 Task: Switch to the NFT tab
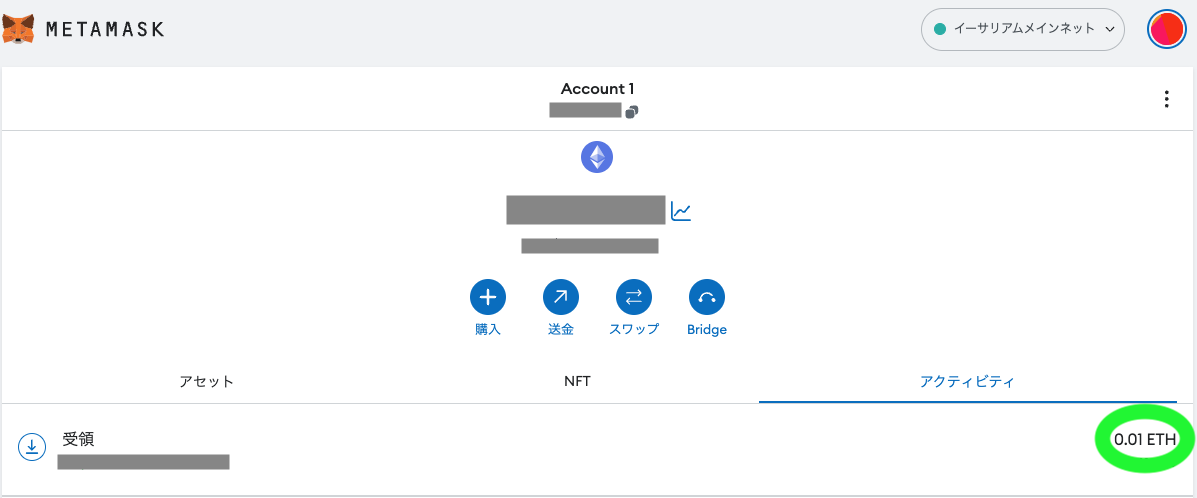pos(577,381)
